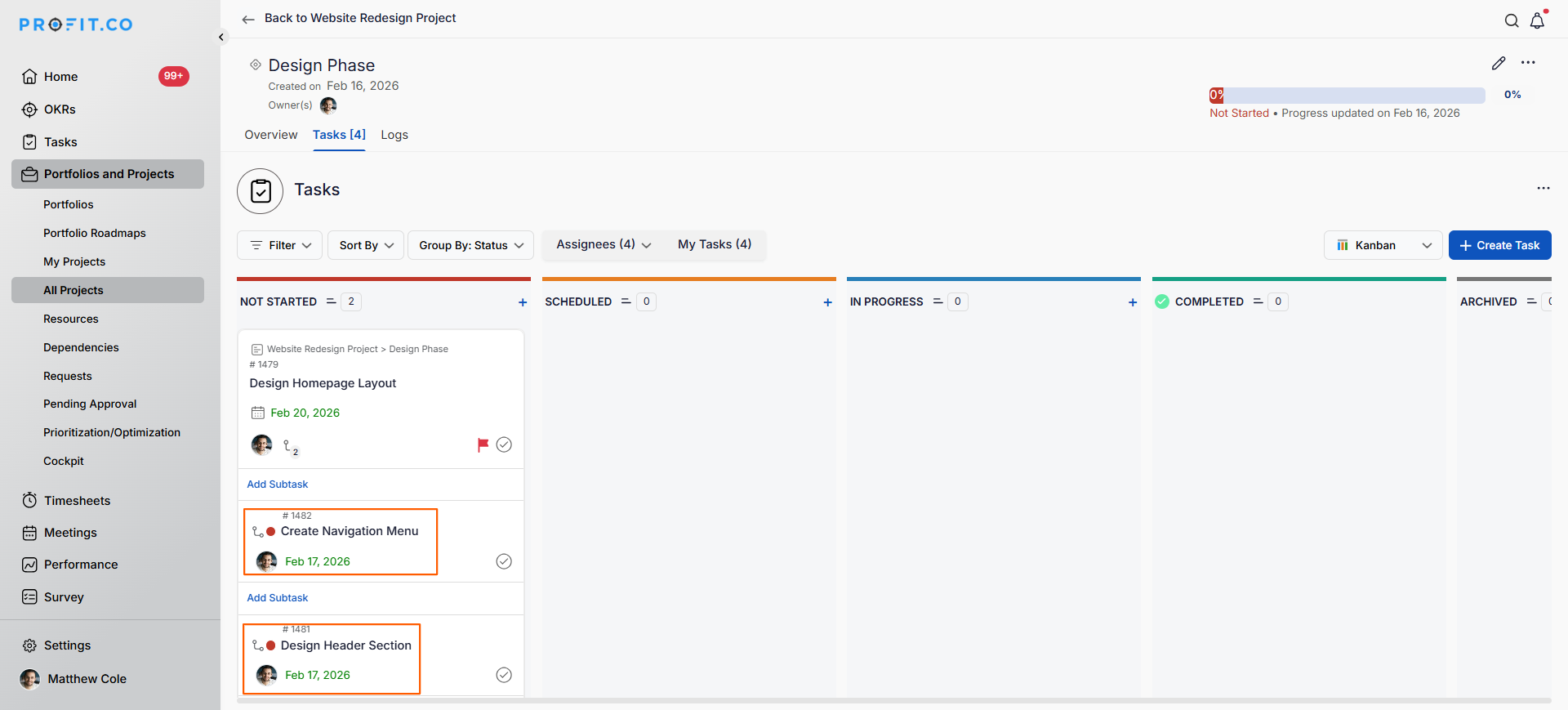This screenshot has height=710, width=1568.
Task: Click the horizontal scrollbar under the Kanban board
Action: [894, 701]
